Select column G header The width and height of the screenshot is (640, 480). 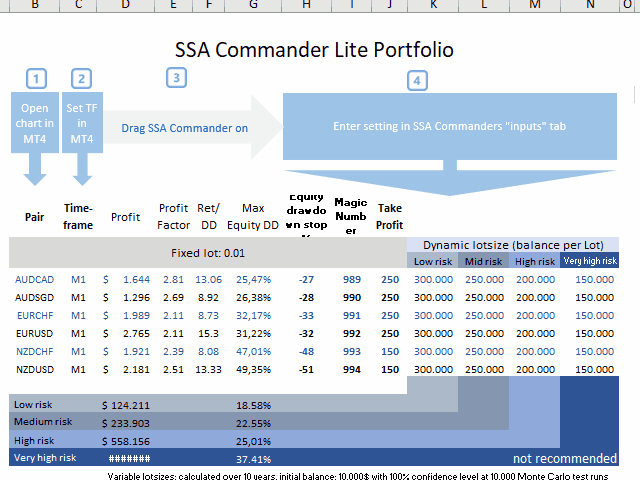click(253, 5)
